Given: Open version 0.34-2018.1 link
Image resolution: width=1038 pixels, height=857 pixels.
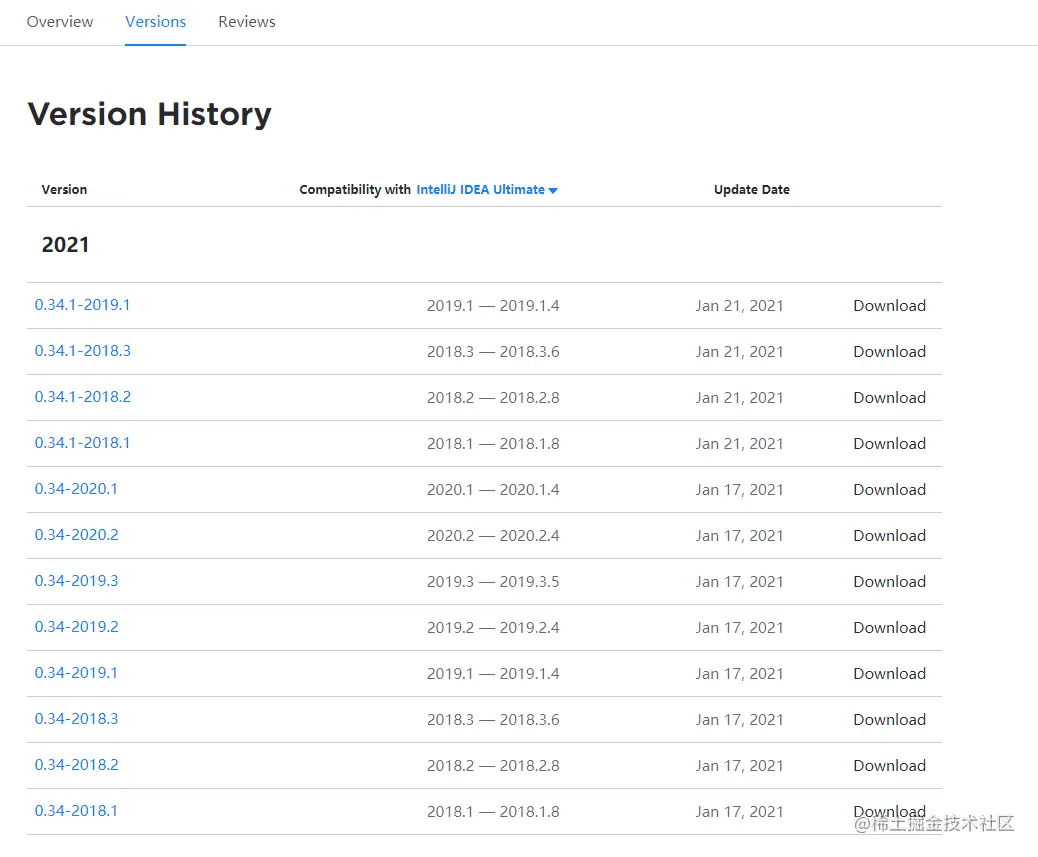Looking at the screenshot, I should (76, 811).
